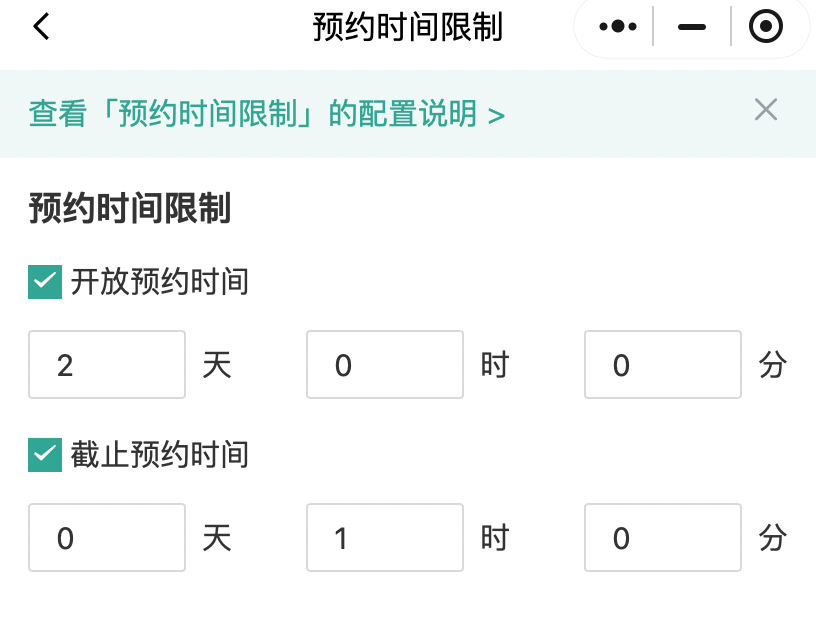Focus the 截止预约时间 minutes field
Viewport: 816px width, 630px height.
663,538
